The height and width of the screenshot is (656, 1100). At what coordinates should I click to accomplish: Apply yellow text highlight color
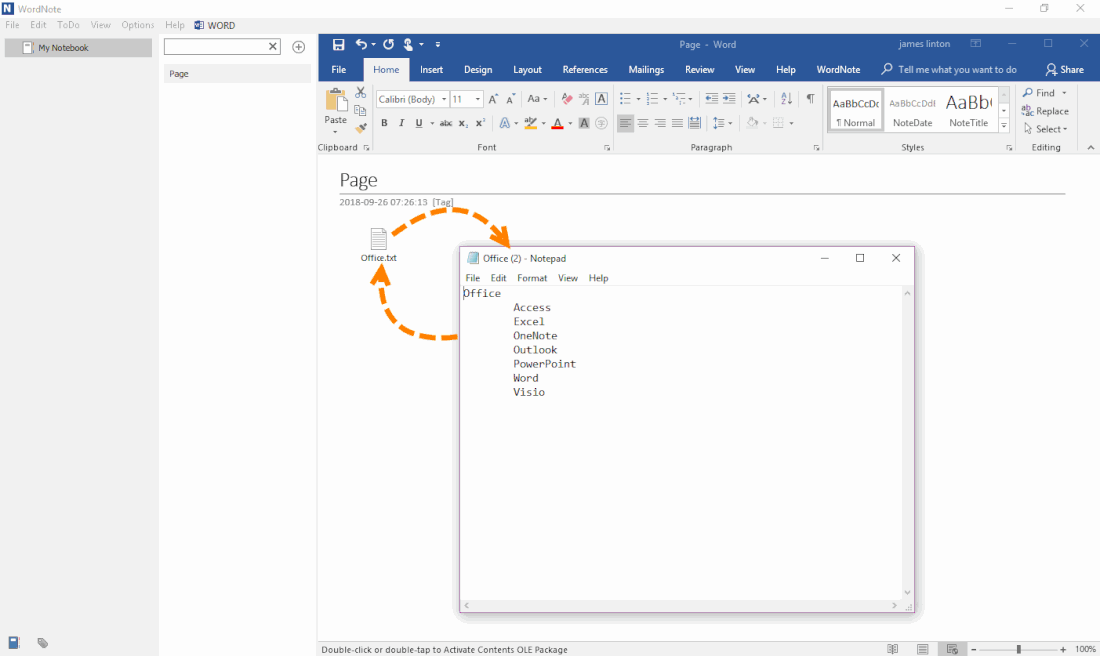point(530,123)
